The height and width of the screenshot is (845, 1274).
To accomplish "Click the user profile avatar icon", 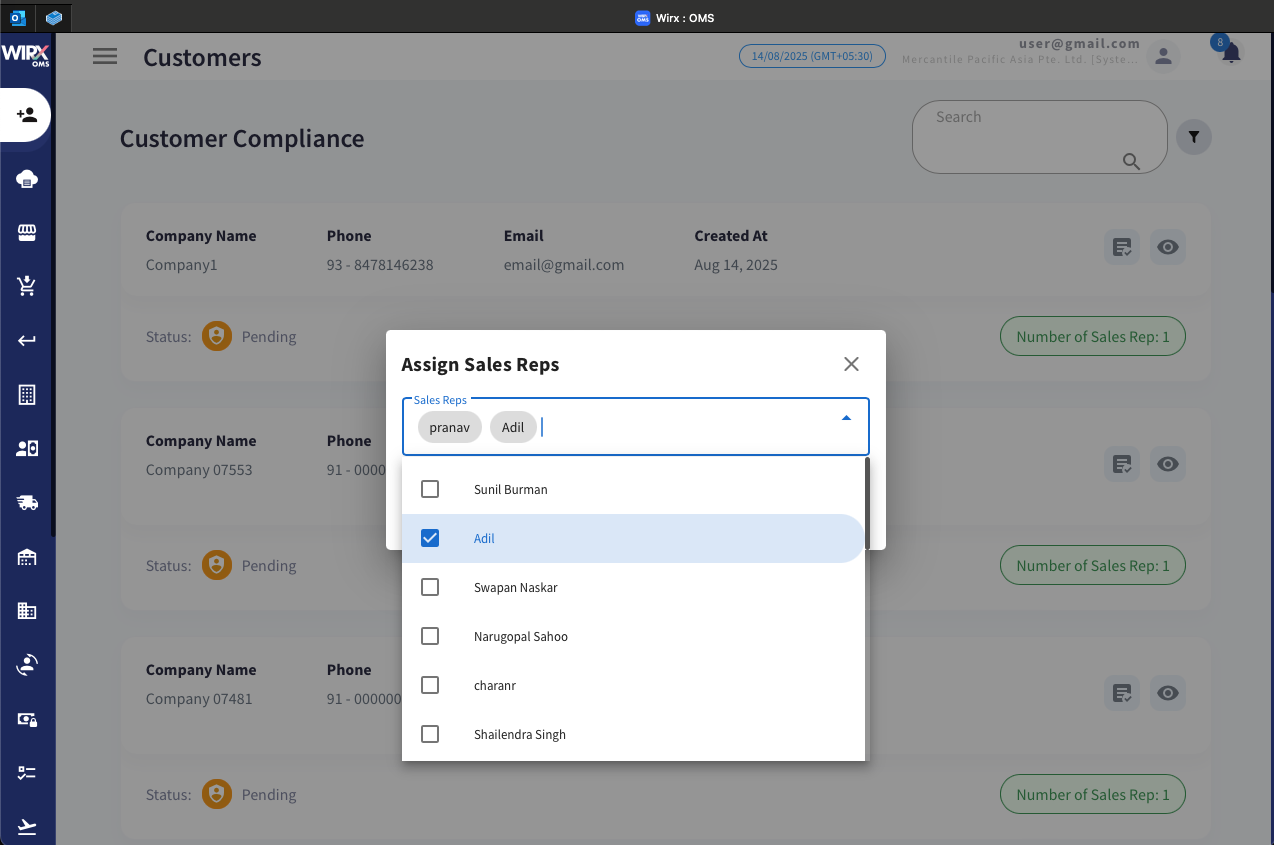I will tap(1162, 56).
